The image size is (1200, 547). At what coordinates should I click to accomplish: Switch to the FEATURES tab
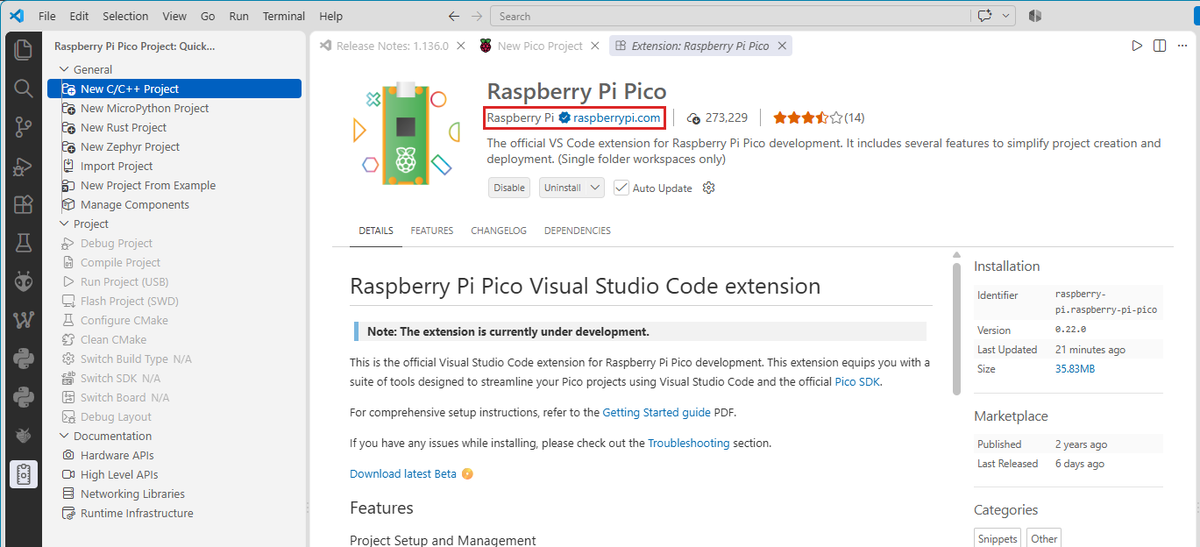tap(432, 231)
